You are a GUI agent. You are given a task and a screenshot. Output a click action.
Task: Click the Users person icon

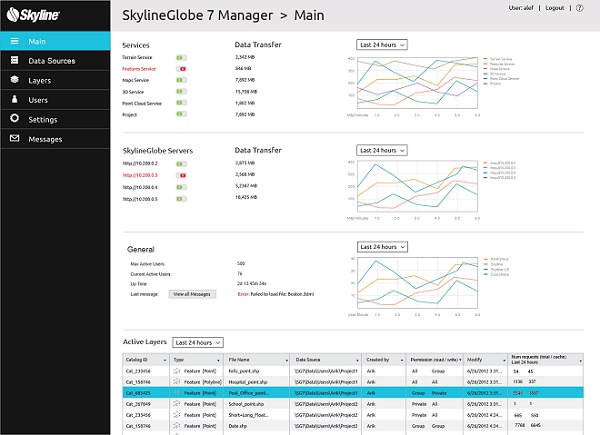[x=15, y=100]
